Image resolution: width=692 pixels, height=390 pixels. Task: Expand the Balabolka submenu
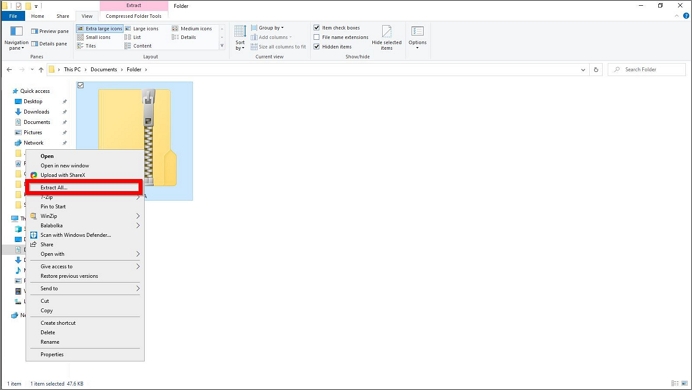tap(85, 225)
